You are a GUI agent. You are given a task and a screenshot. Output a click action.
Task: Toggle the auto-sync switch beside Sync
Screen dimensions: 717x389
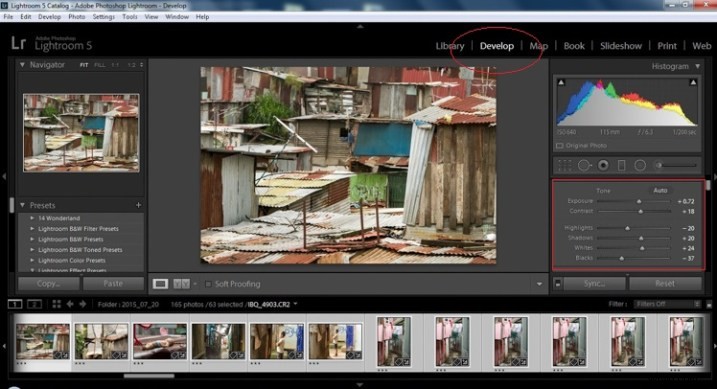(x=557, y=284)
